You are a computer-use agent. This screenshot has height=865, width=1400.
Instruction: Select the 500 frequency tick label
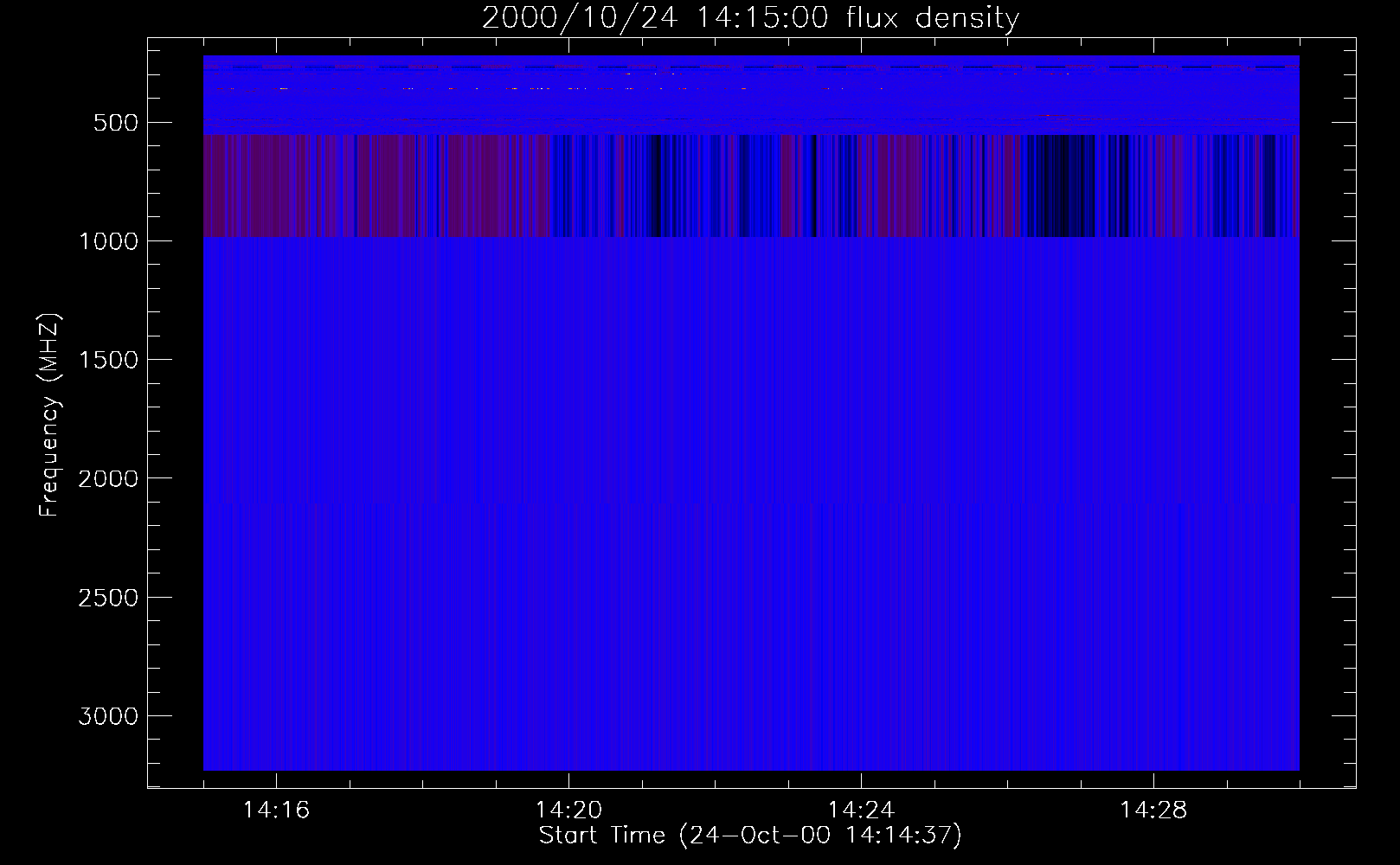116,123
